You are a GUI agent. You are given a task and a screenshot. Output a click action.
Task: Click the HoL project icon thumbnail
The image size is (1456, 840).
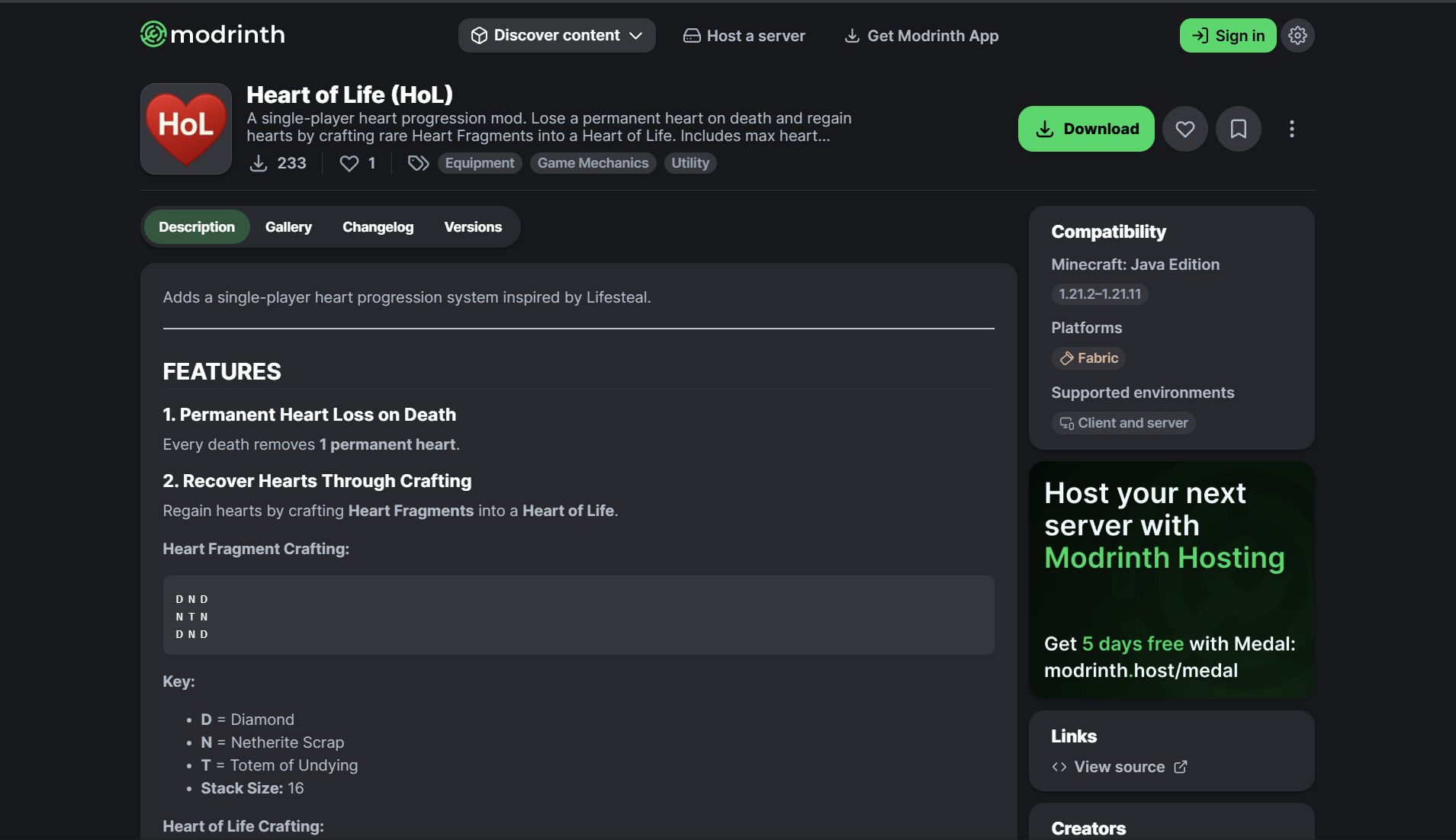point(186,129)
